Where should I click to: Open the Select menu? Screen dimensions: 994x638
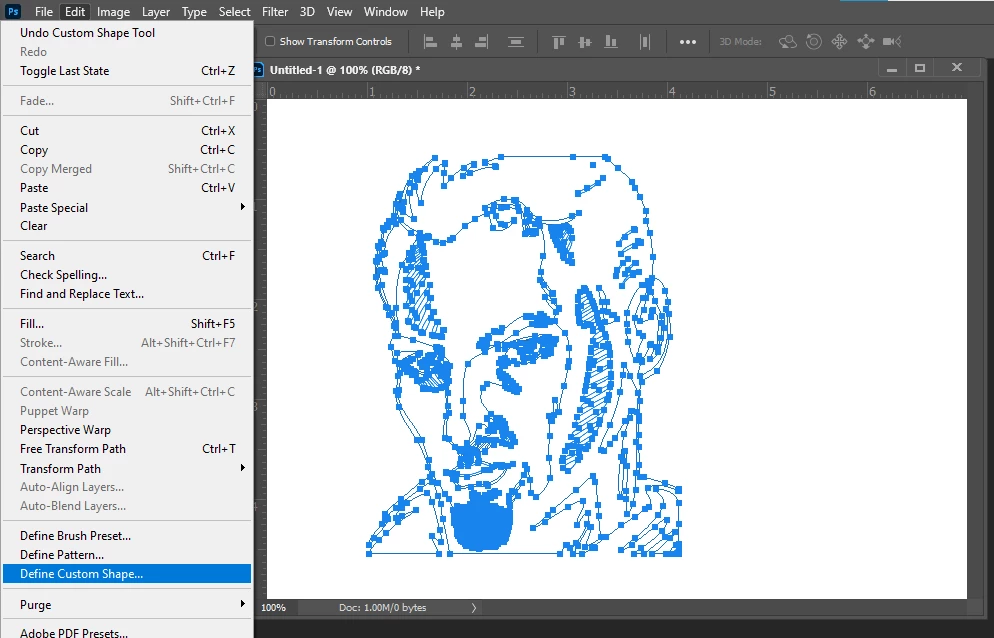235,11
